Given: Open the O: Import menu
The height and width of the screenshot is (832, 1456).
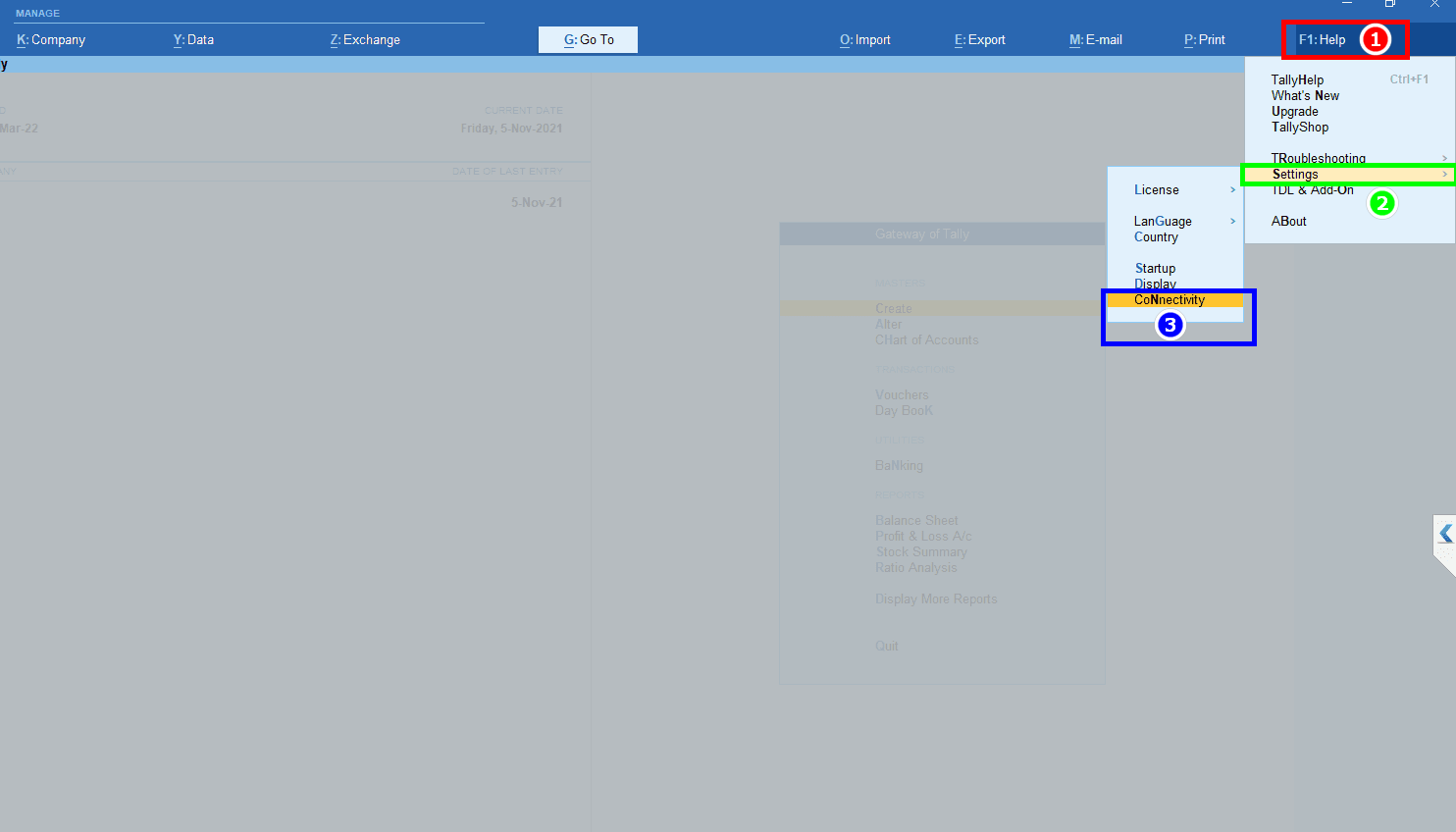Looking at the screenshot, I should tap(865, 40).
